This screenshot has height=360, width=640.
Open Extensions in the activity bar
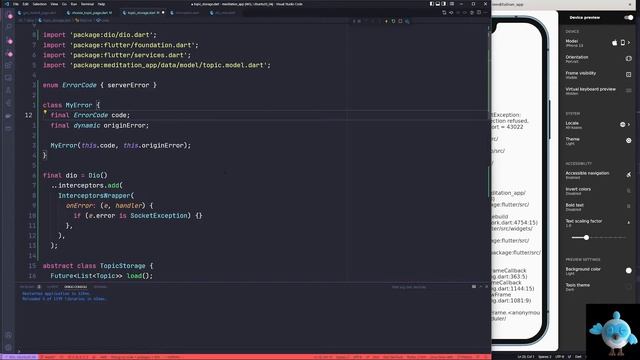[9, 65]
